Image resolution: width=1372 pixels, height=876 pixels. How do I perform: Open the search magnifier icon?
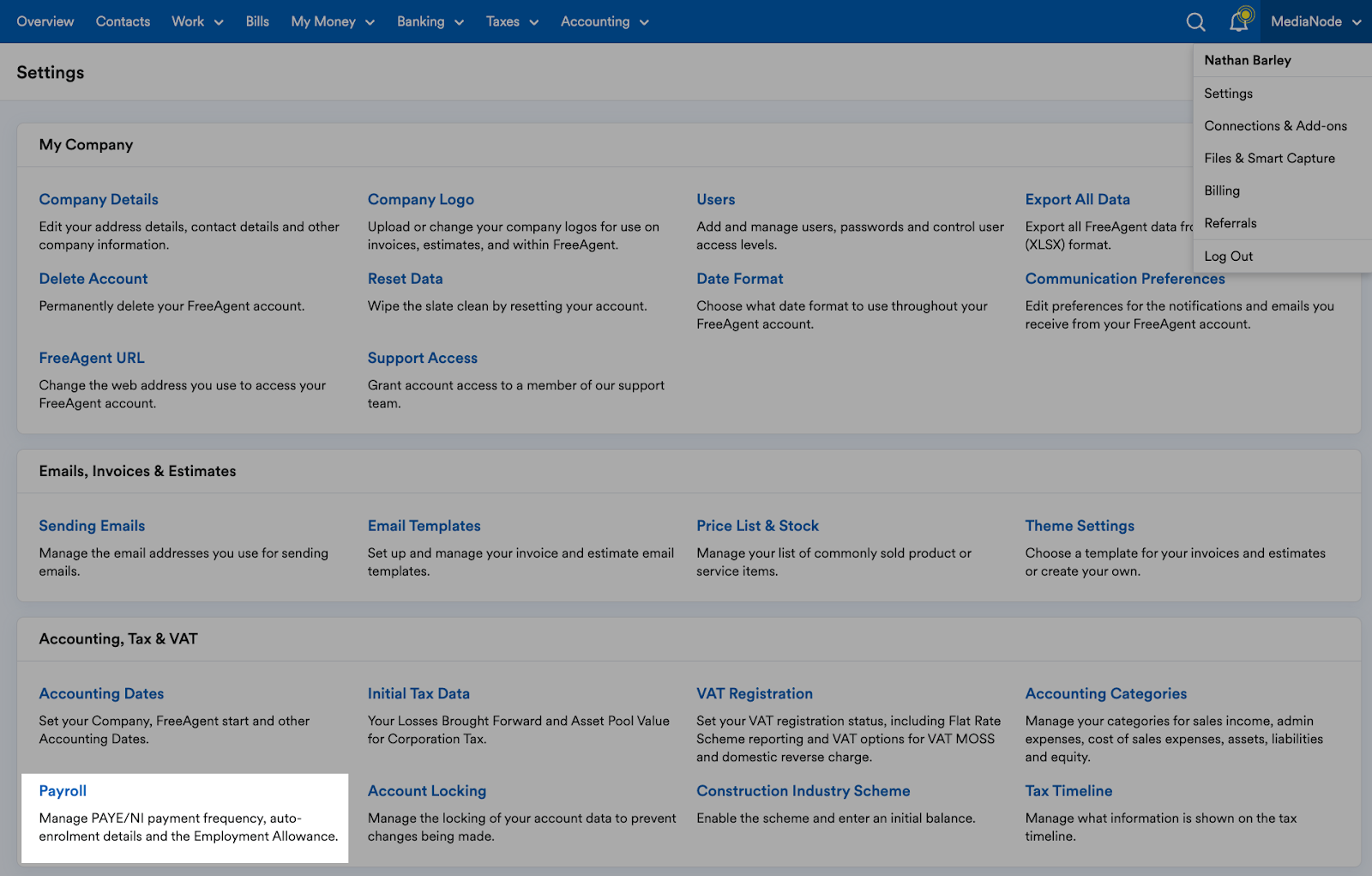(x=1195, y=21)
